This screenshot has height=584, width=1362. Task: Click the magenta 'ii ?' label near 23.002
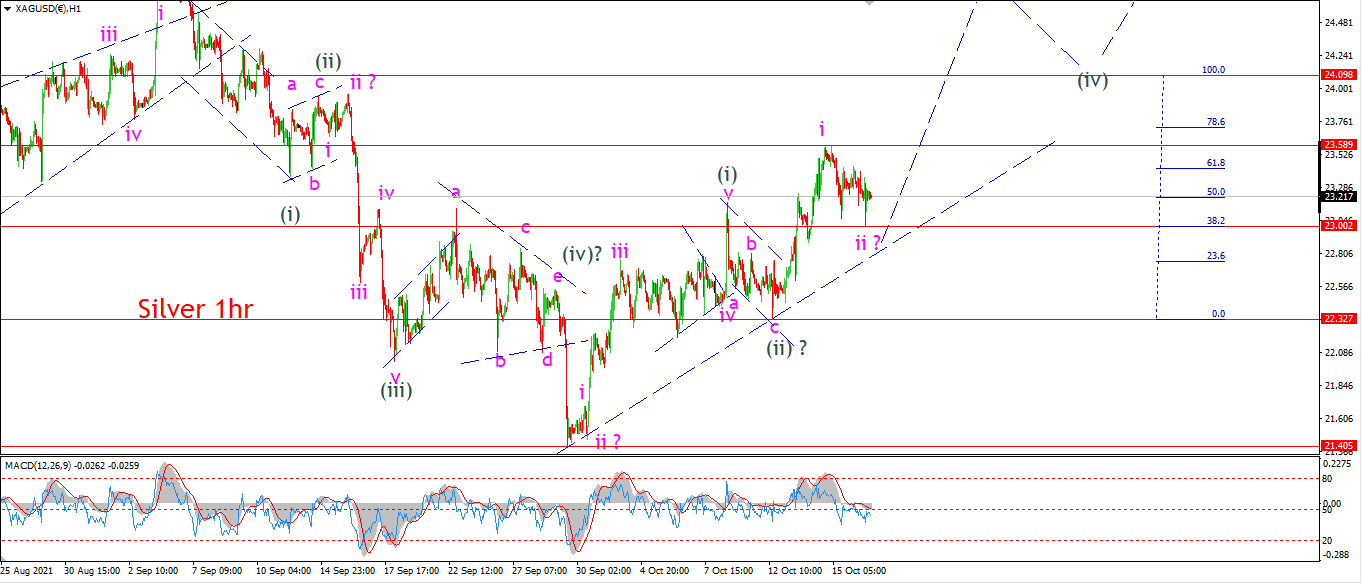(x=868, y=242)
